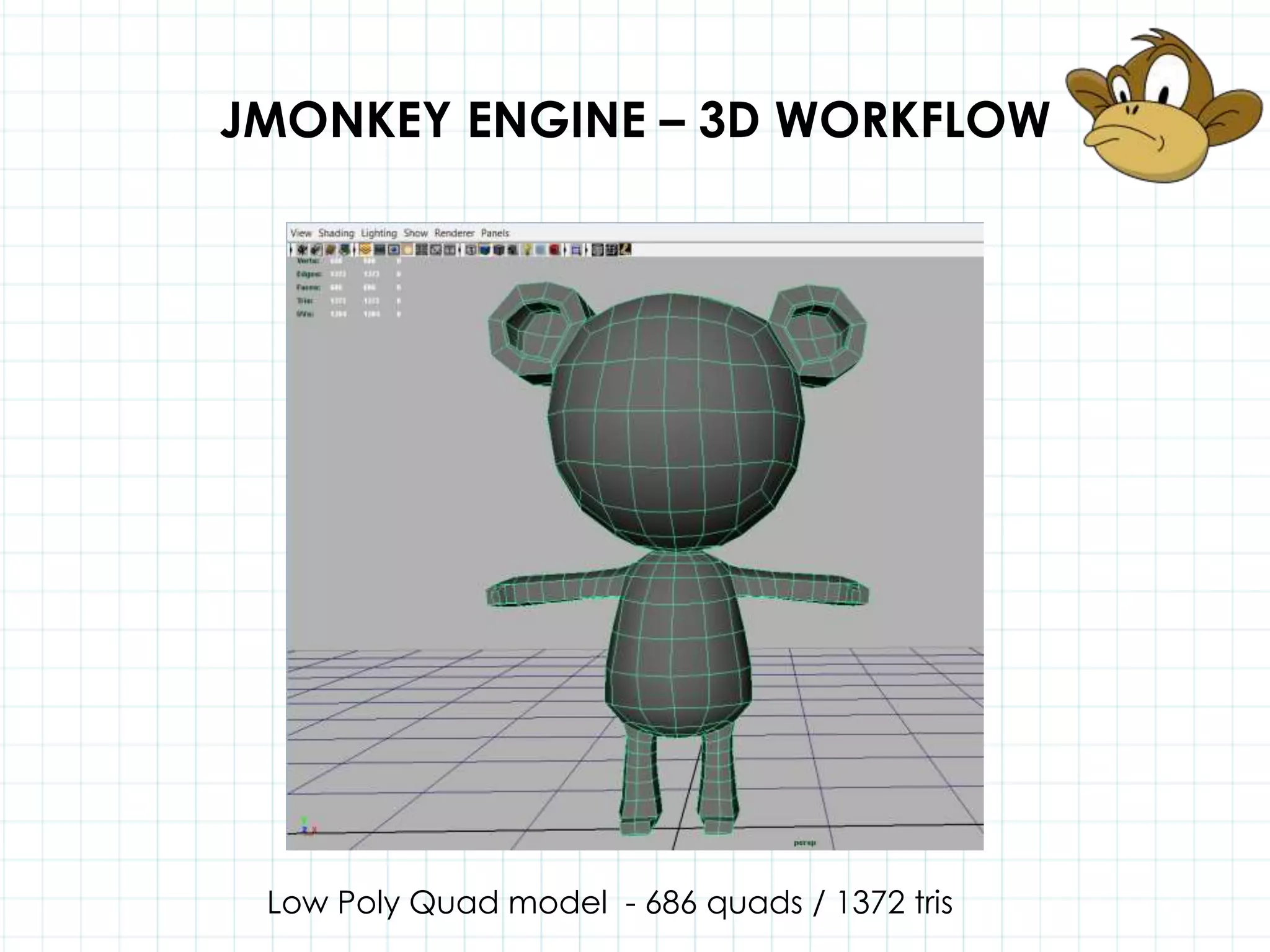Click the persp camera label

pyautogui.click(x=804, y=842)
